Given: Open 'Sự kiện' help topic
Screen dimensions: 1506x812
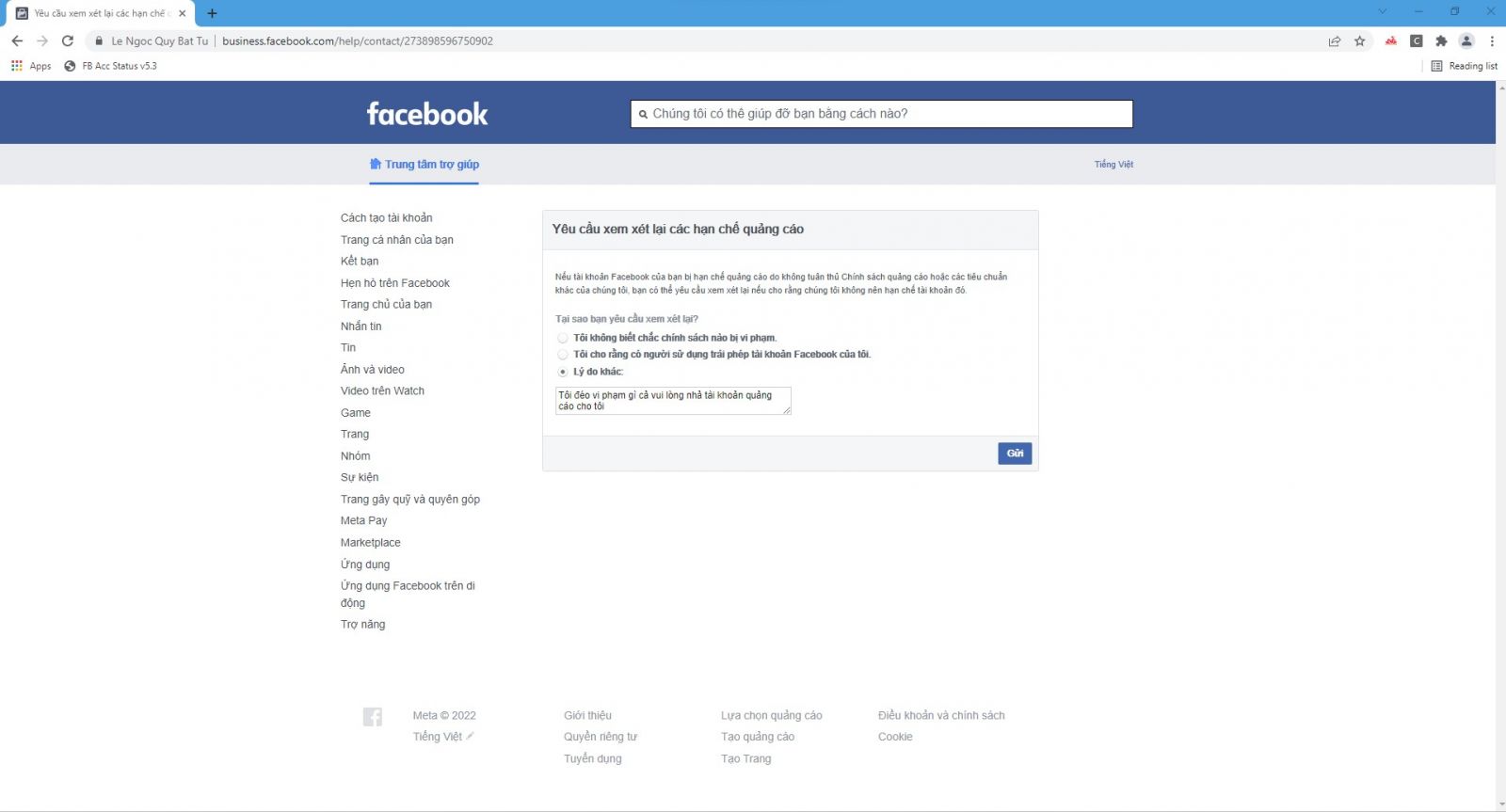Looking at the screenshot, I should [360, 478].
